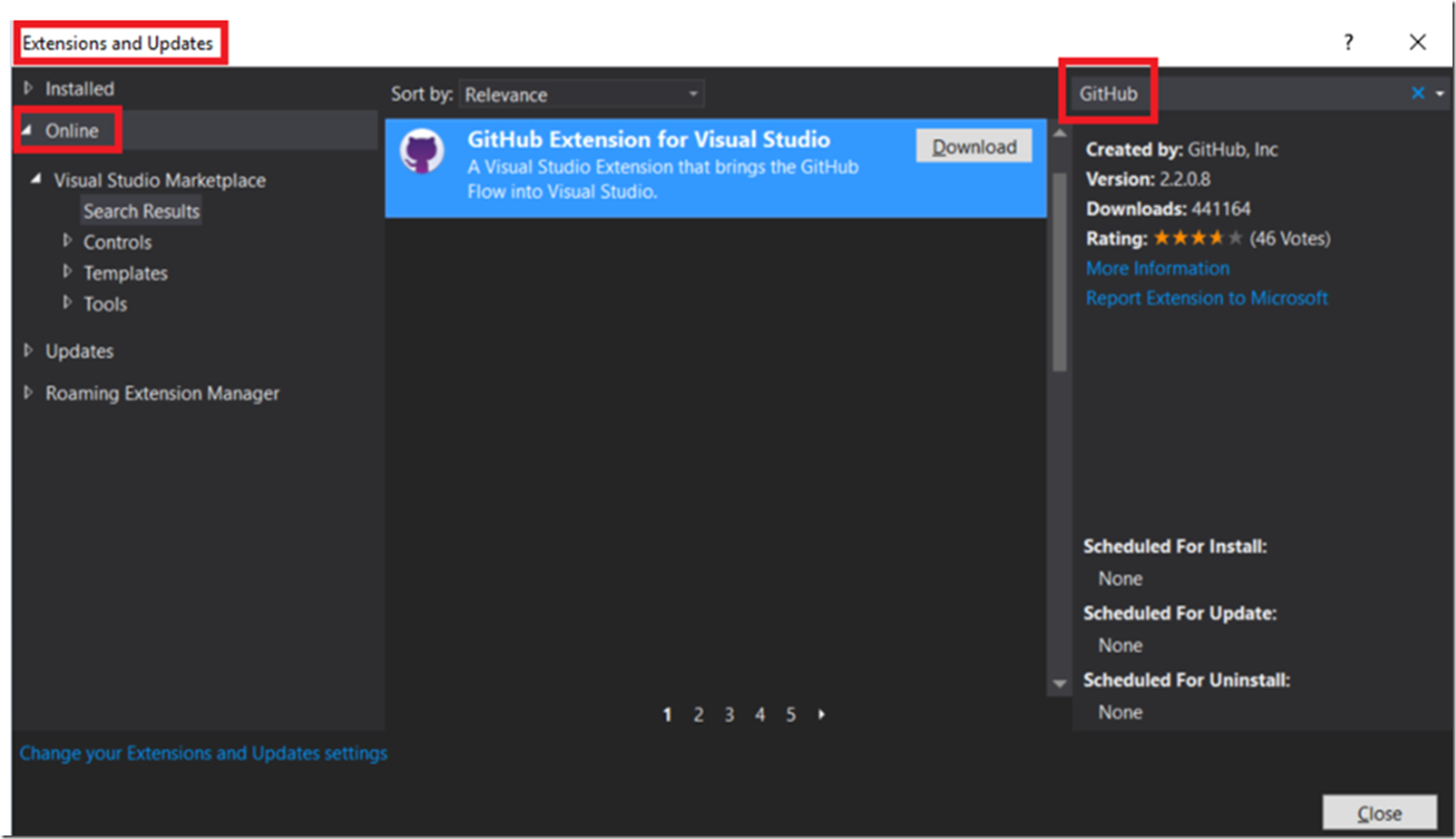Click Report Extension to Microsoft

[x=1206, y=297]
